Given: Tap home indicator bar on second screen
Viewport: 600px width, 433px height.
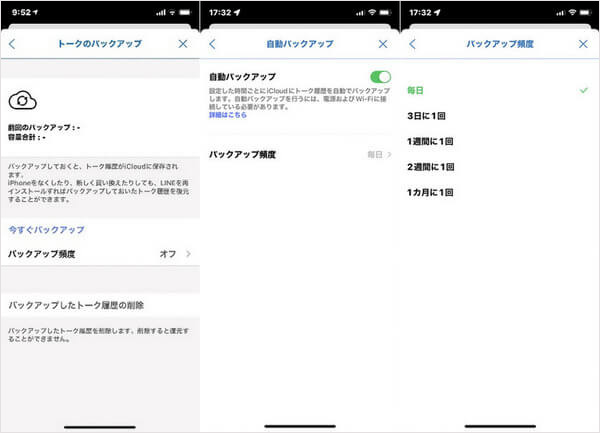Looking at the screenshot, I should click(300, 426).
